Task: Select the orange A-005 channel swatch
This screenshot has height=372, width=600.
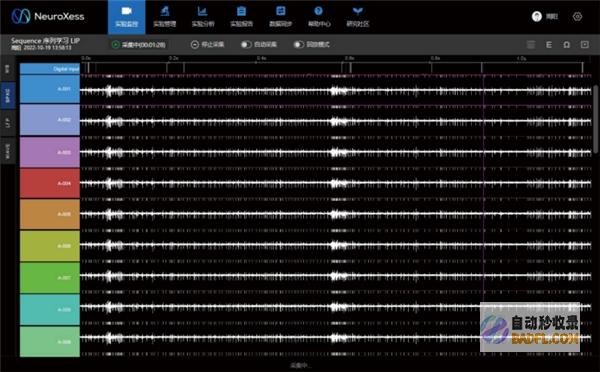Action: click(x=50, y=214)
